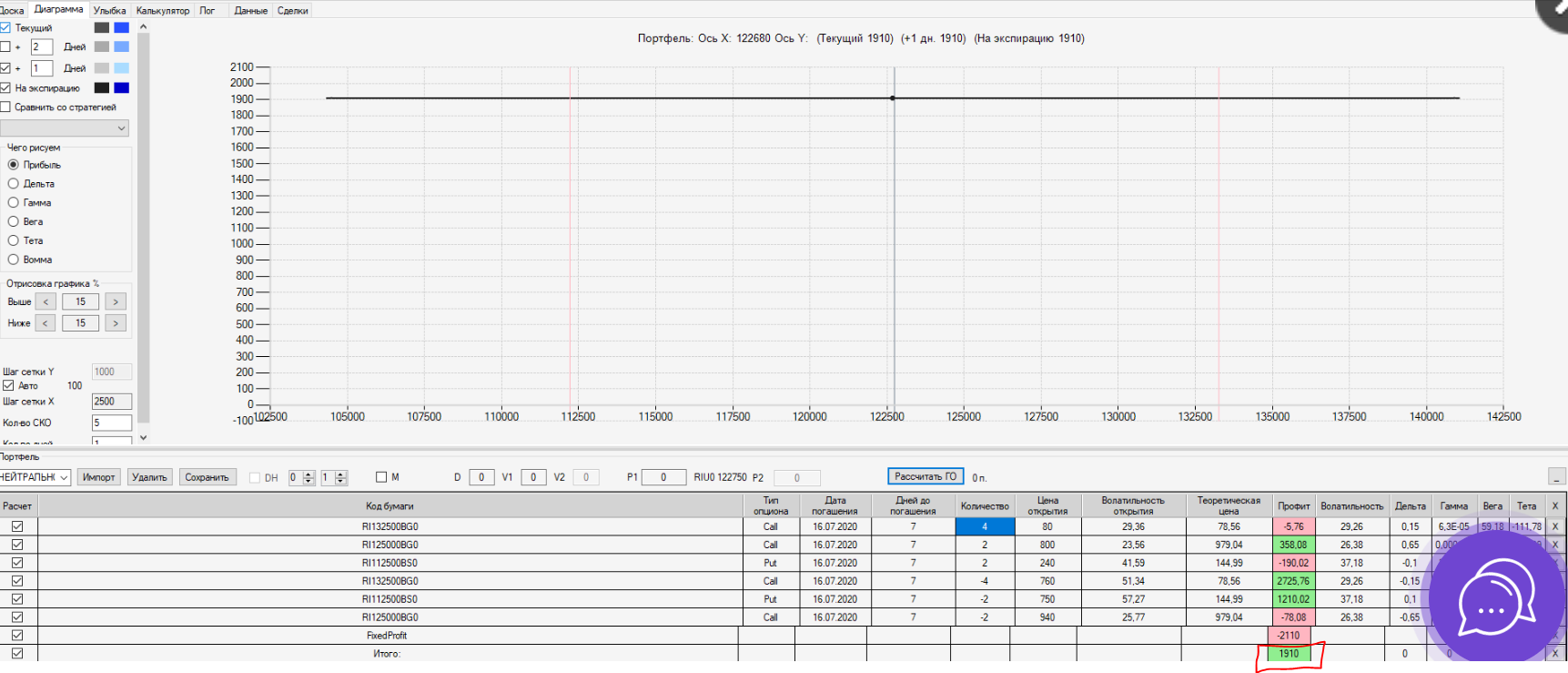Collapse the portfolio panel with the small corner button

pyautogui.click(x=1557, y=476)
